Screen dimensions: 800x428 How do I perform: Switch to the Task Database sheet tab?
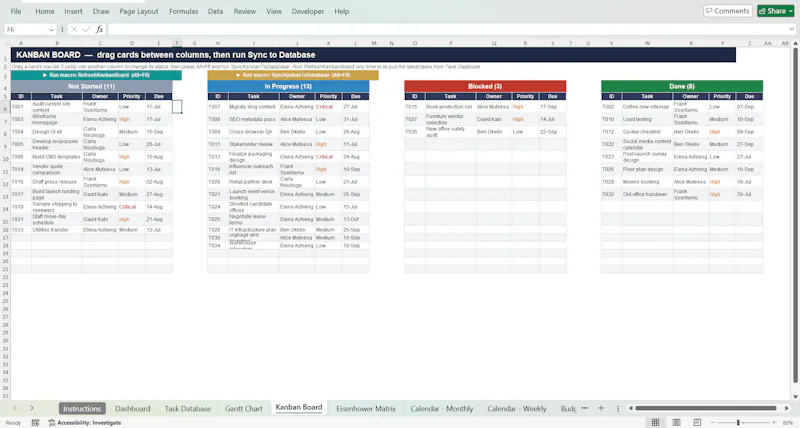point(188,409)
